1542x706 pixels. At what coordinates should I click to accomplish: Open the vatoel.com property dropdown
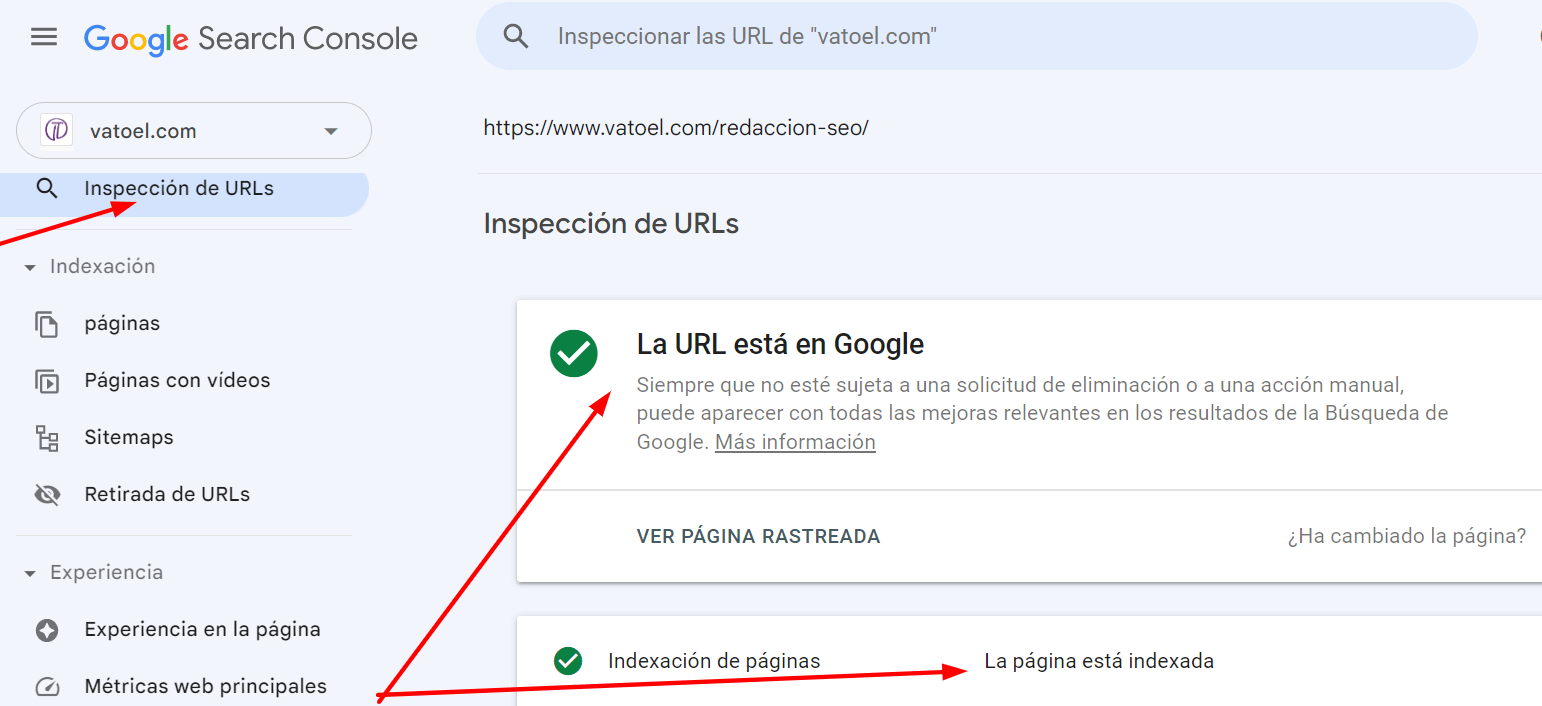coord(194,131)
